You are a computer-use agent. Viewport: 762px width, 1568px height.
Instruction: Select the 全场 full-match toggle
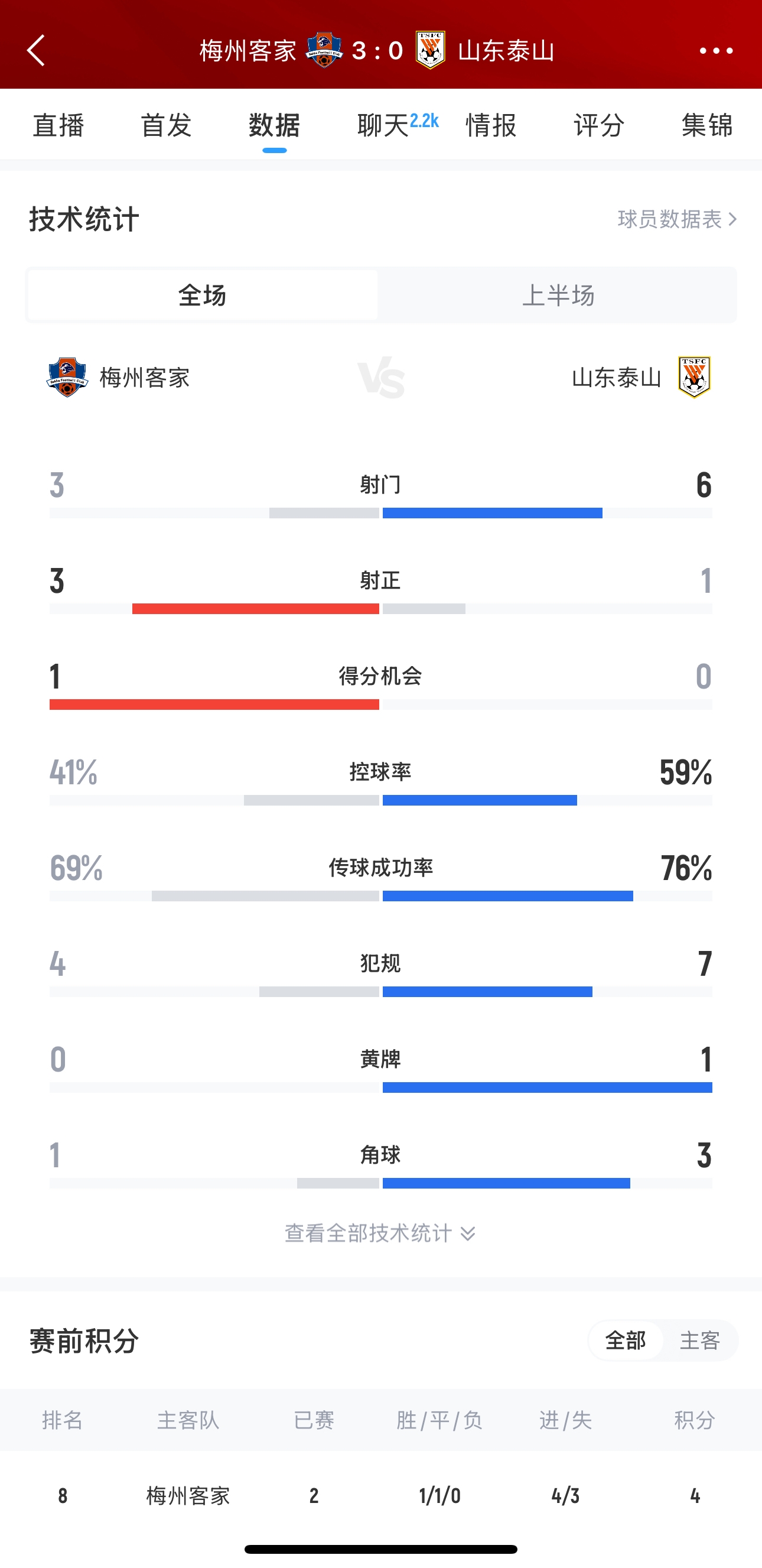click(203, 296)
